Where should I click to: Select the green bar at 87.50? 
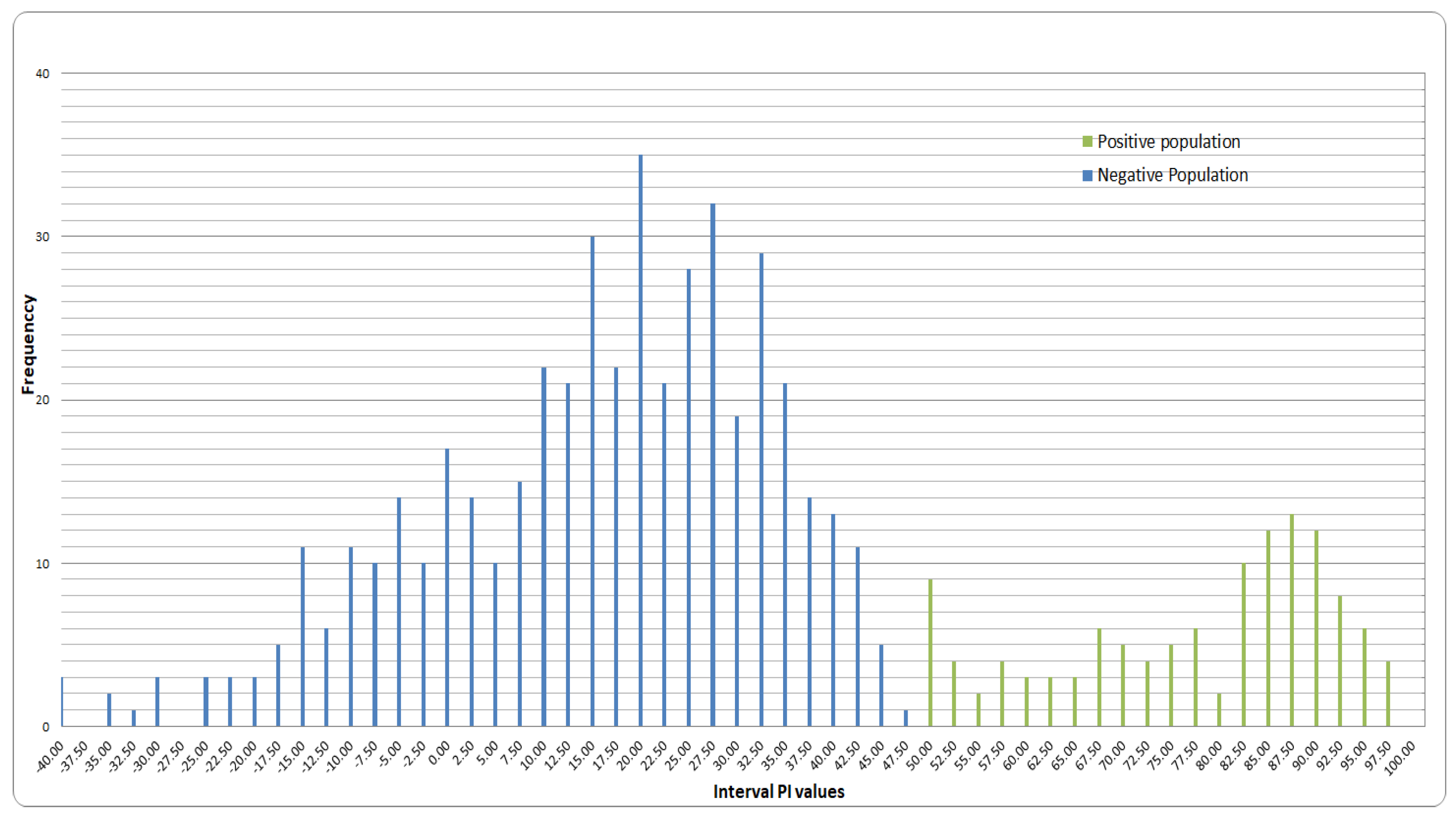(x=1292, y=620)
